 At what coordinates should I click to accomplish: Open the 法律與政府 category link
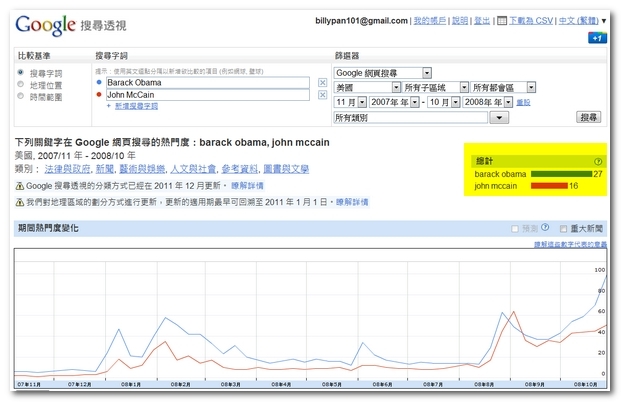point(67,169)
